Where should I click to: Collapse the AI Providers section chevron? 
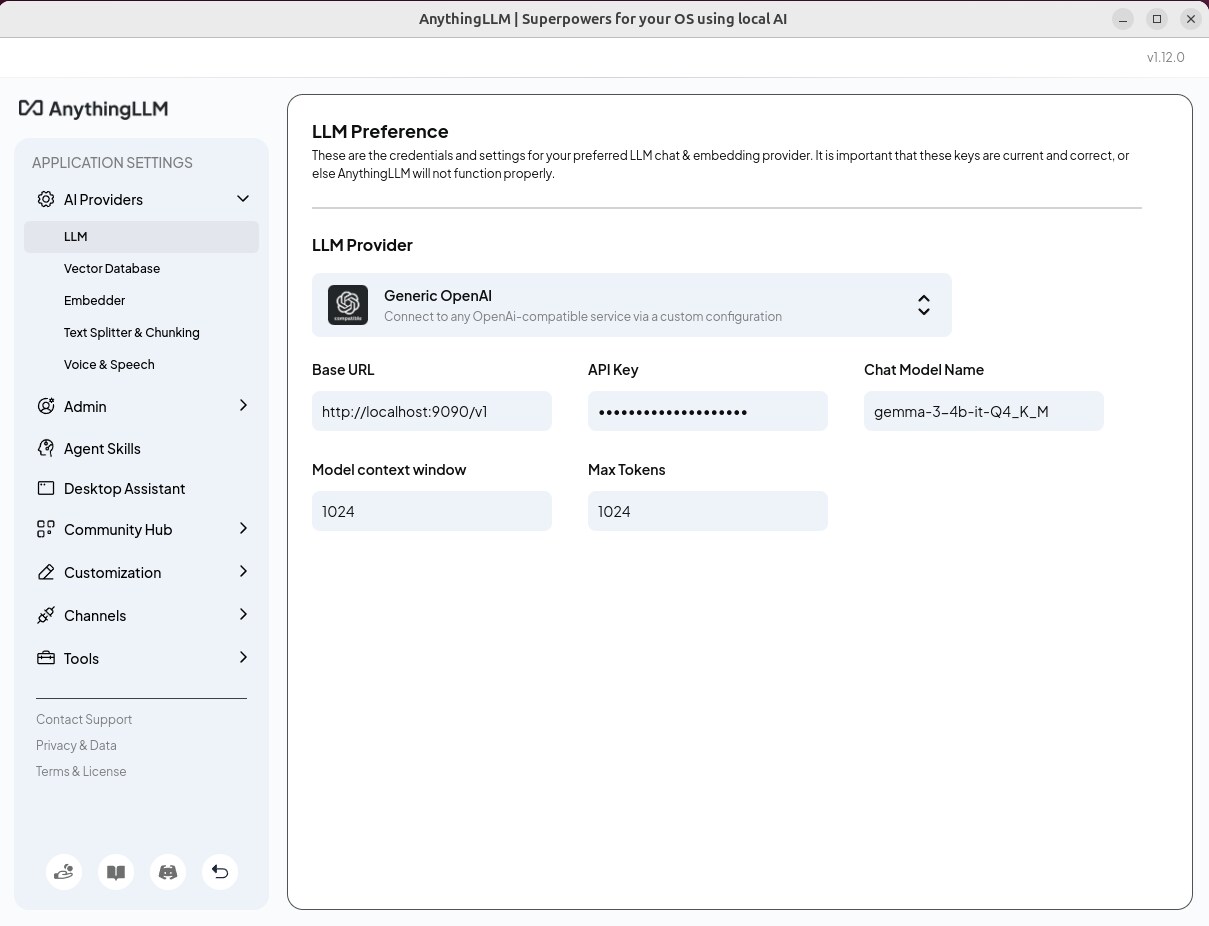[243, 199]
